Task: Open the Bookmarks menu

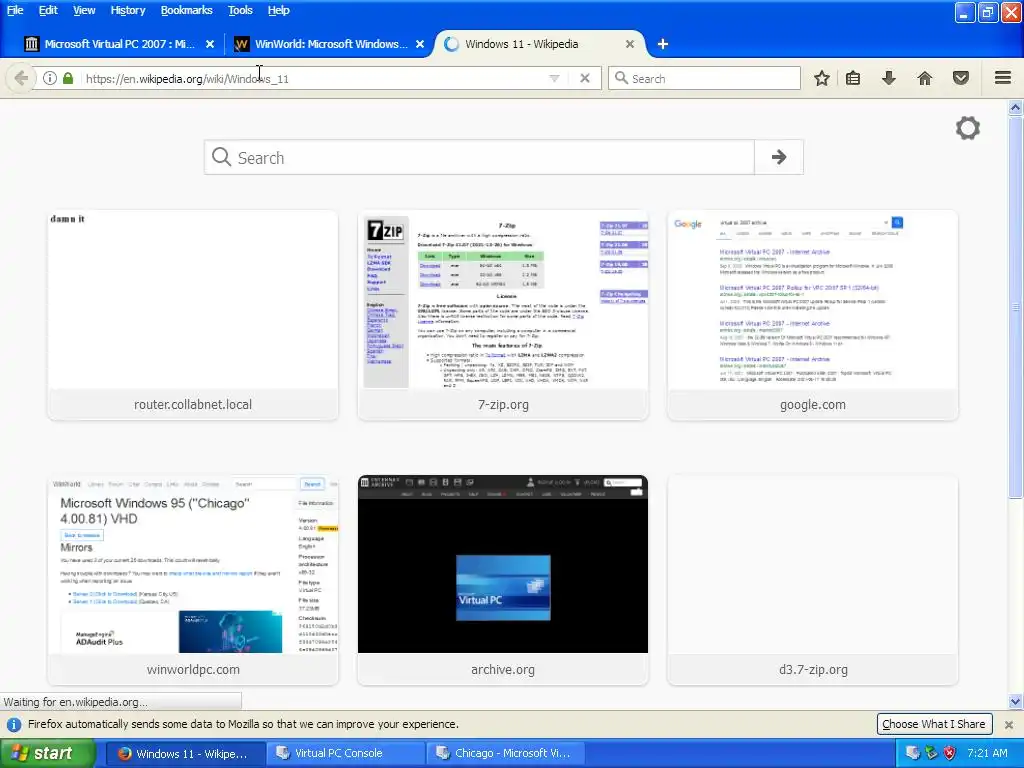Action: (x=186, y=10)
